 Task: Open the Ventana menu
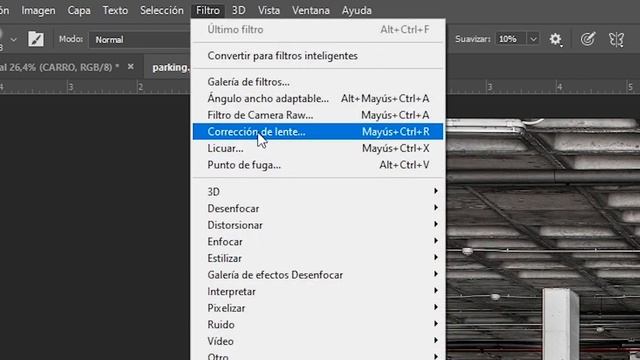(x=311, y=11)
